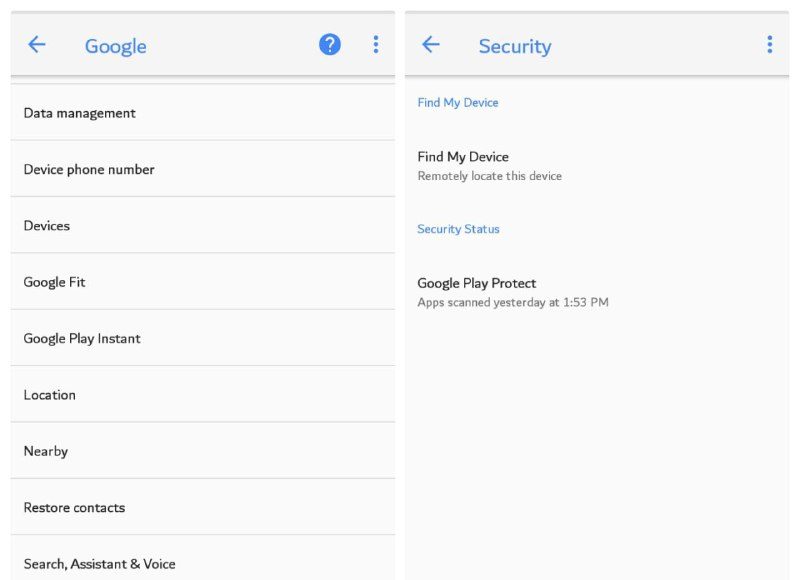Open Data management settings
Viewport: 800px width, 580px height.
point(203,113)
